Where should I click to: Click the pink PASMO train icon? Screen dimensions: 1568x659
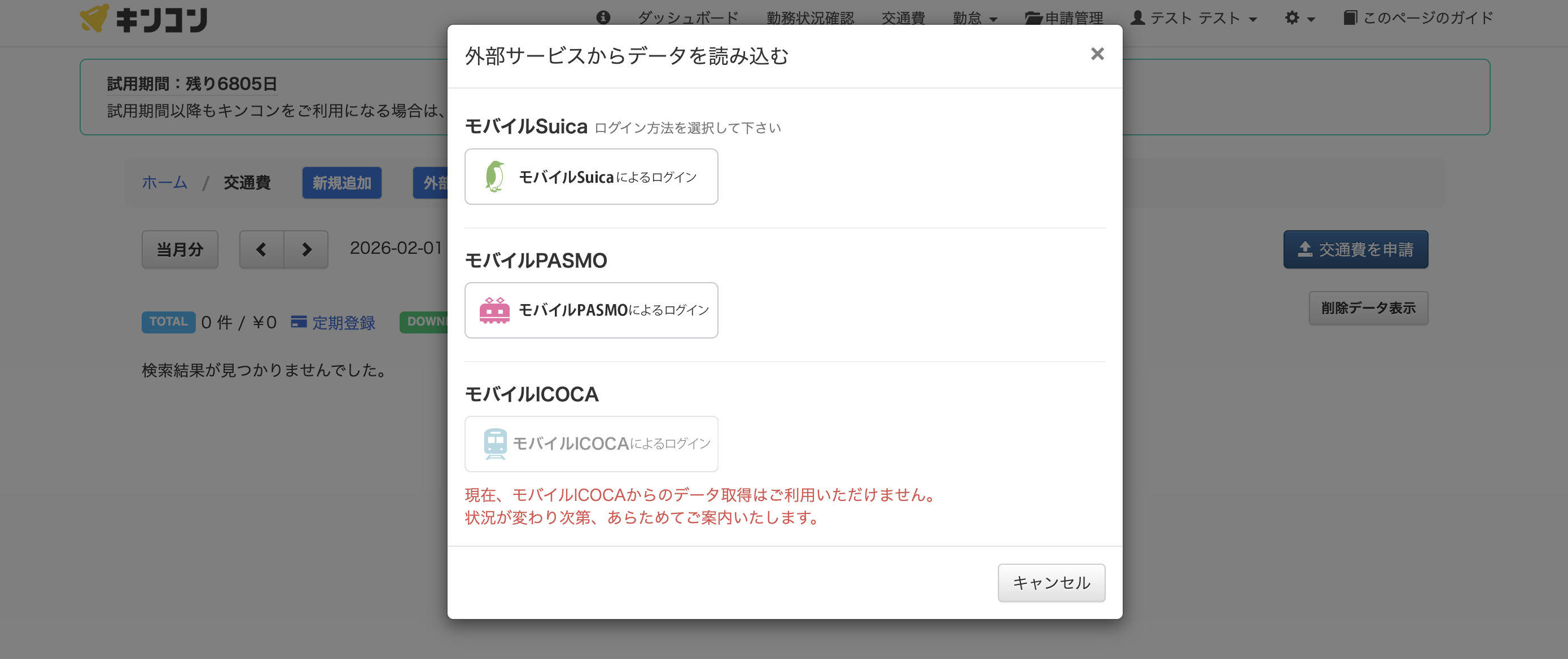(494, 310)
